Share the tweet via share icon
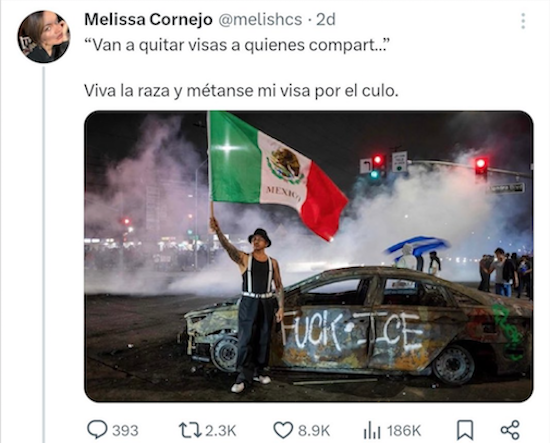This screenshot has height=443, width=550. coord(510,430)
